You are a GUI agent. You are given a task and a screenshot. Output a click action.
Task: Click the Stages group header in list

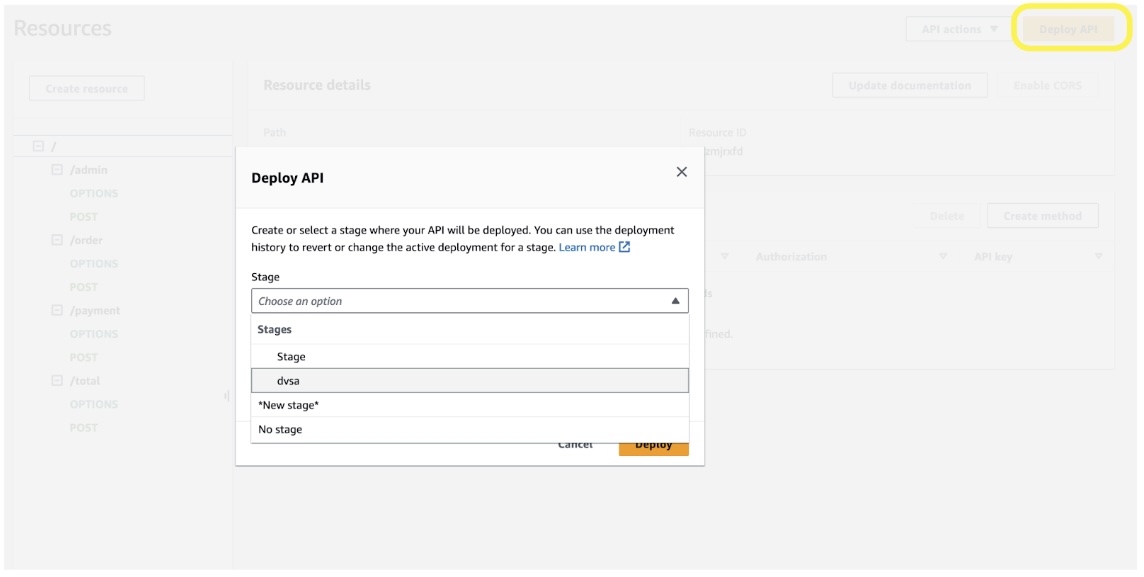pyautogui.click(x=274, y=330)
